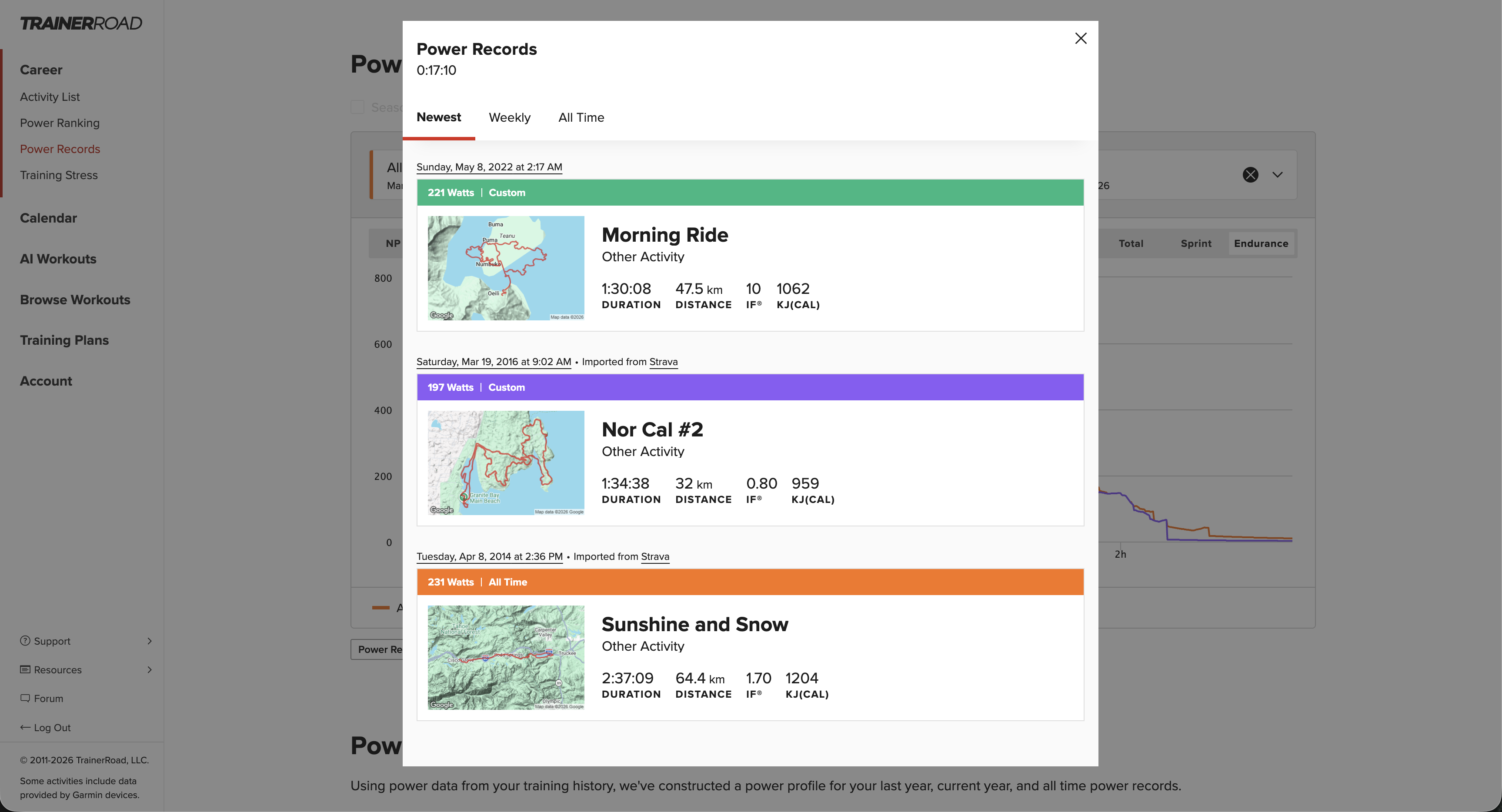This screenshot has width=1502, height=812.
Task: Go to Power Ranking
Action: pyautogui.click(x=60, y=123)
